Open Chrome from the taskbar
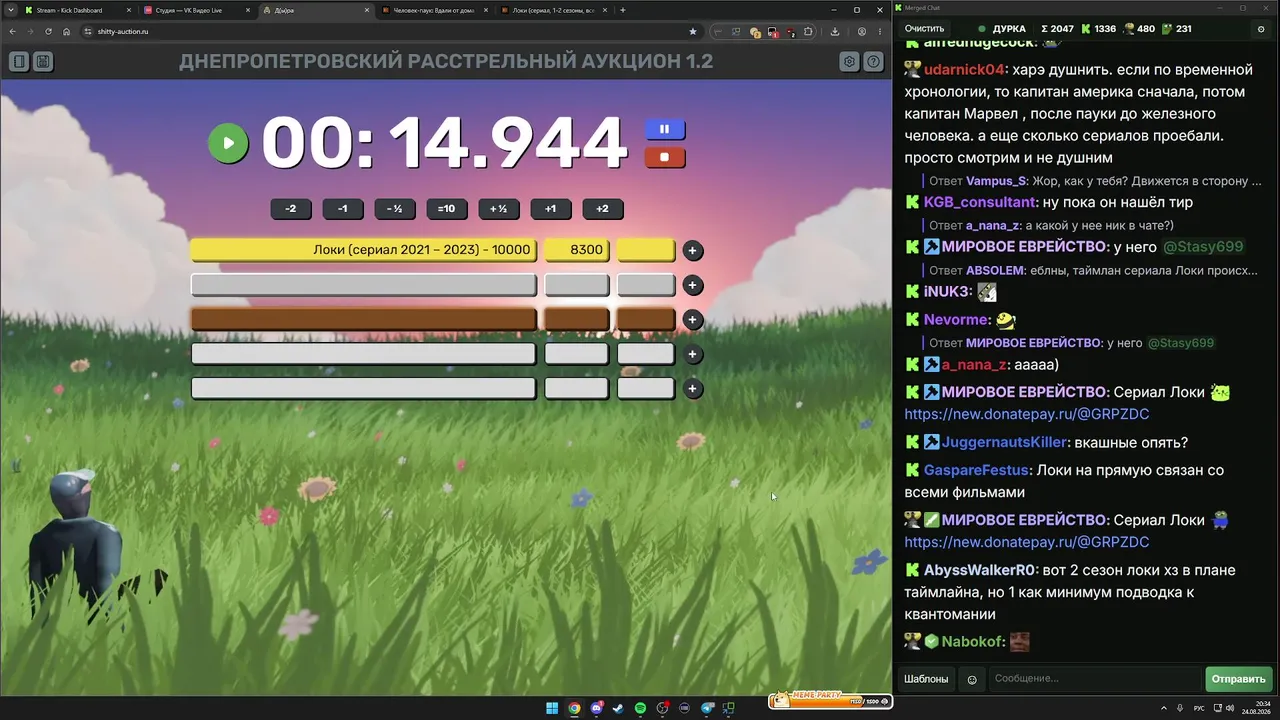Screen dimensions: 1280x720 [574, 709]
